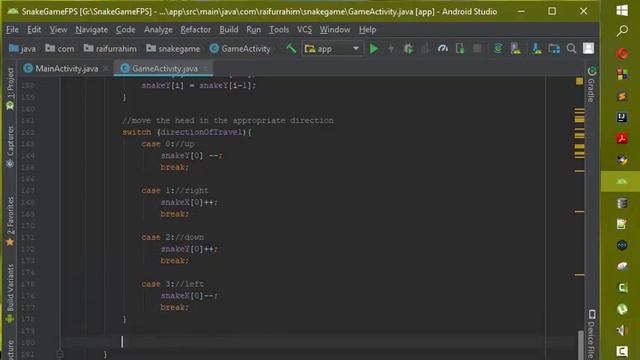Toggle the Device File Explorer panel
This screenshot has height=360, width=640.
point(591,335)
